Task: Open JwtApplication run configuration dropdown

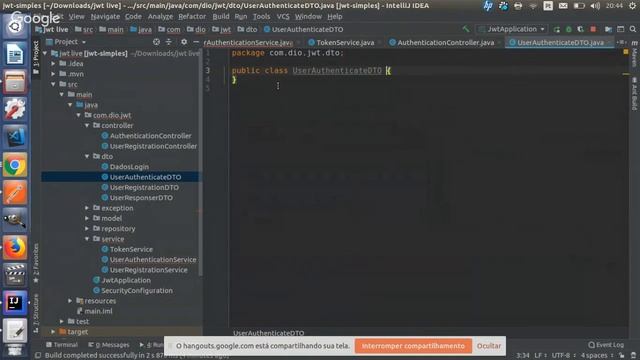Action: coord(512,29)
